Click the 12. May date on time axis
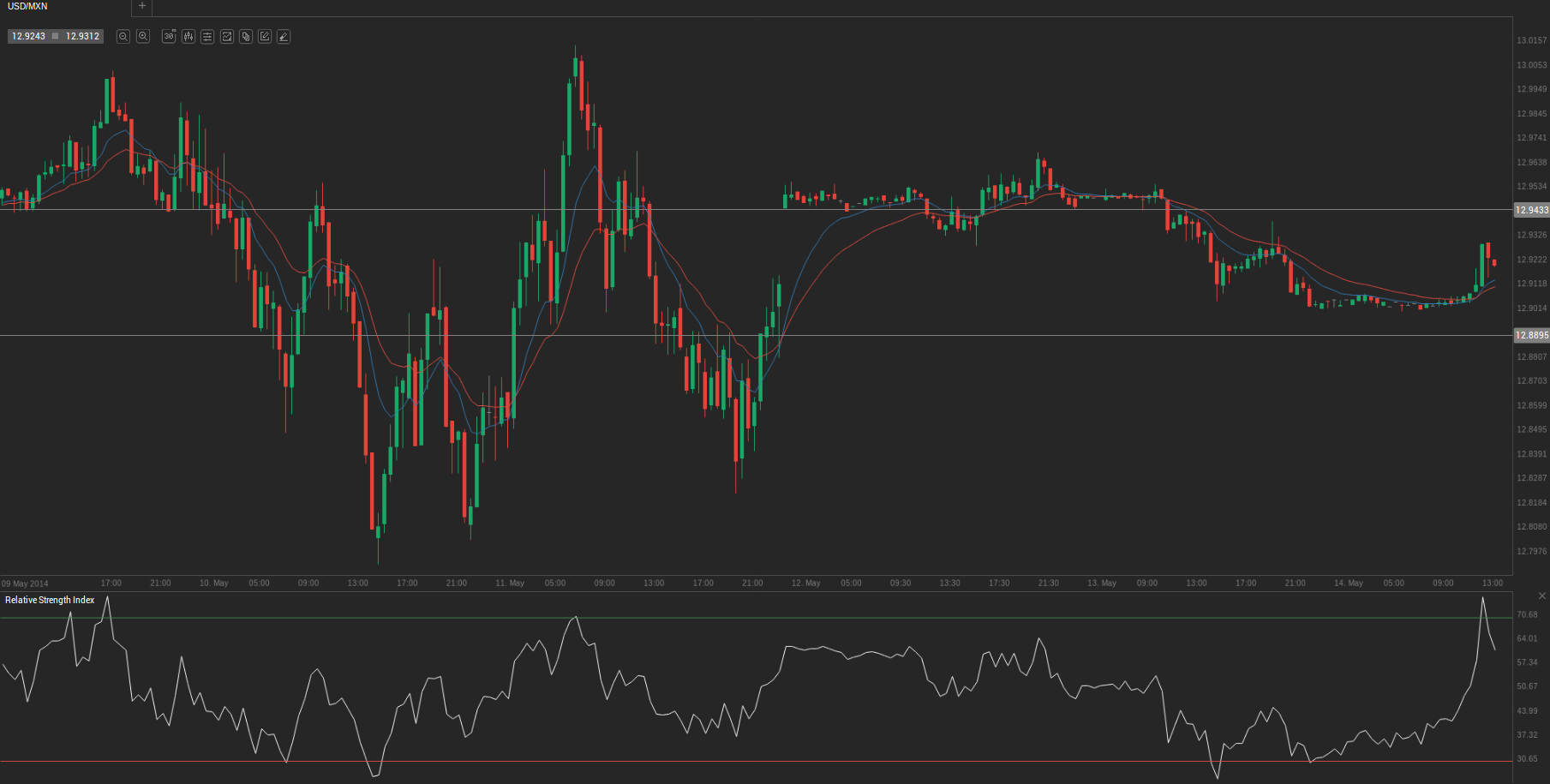1550x784 pixels. pyautogui.click(x=805, y=583)
